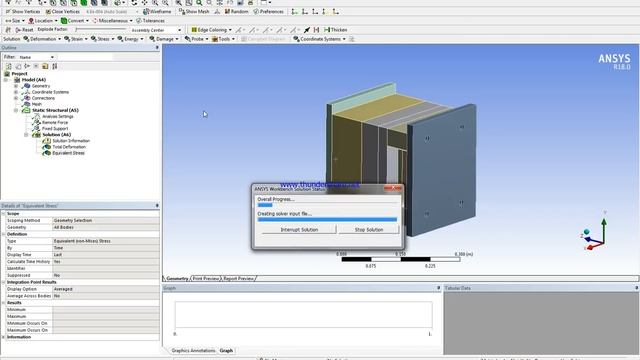Open the Coordinate Systems dropdown
The height and width of the screenshot is (360, 640).
pos(319,39)
